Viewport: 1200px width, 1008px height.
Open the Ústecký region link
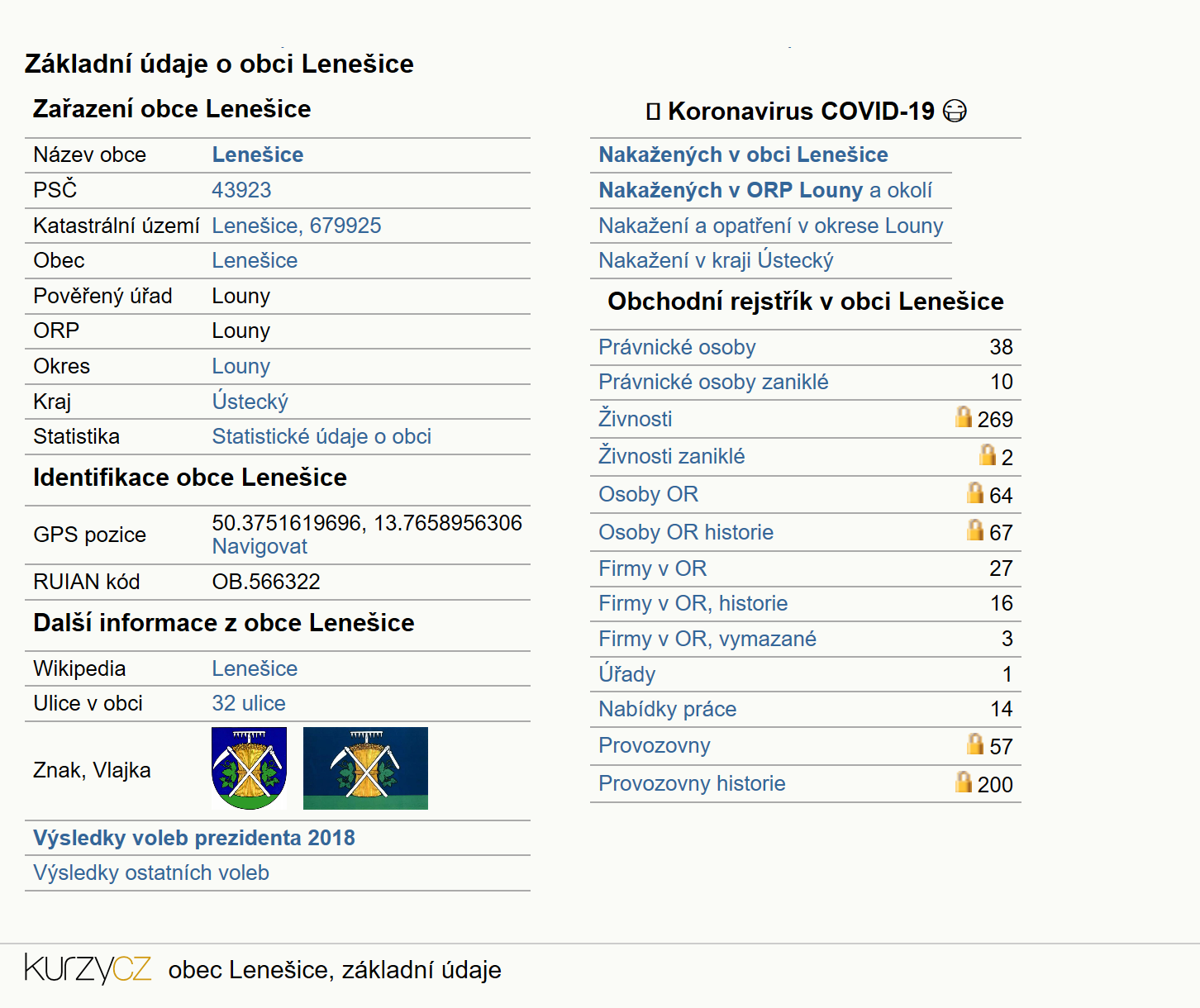pyautogui.click(x=250, y=402)
